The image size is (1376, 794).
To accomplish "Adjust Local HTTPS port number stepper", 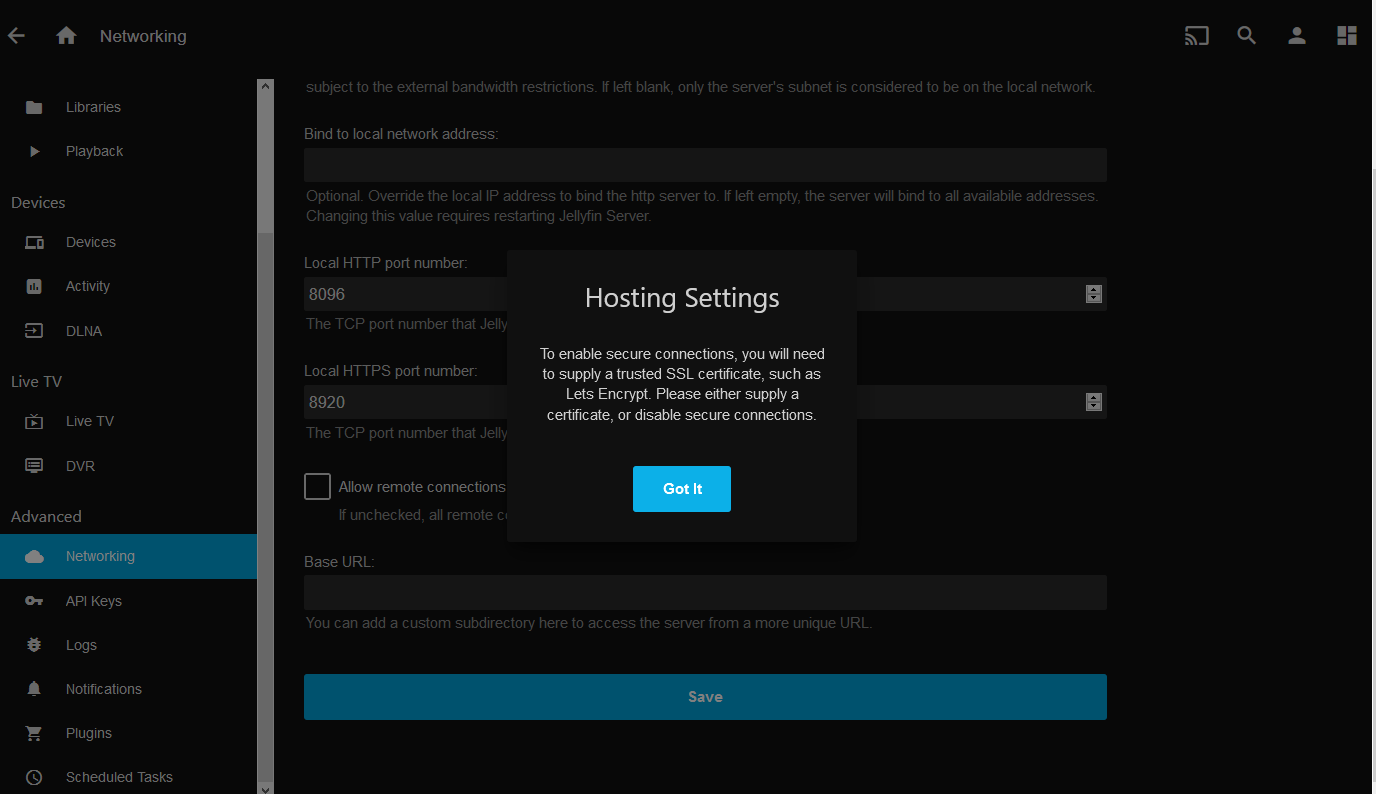I will coord(1094,402).
